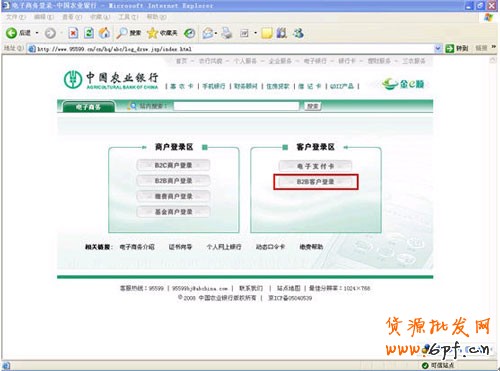Click the B2C商户登录 button
The width and height of the screenshot is (500, 371).
coord(173,165)
